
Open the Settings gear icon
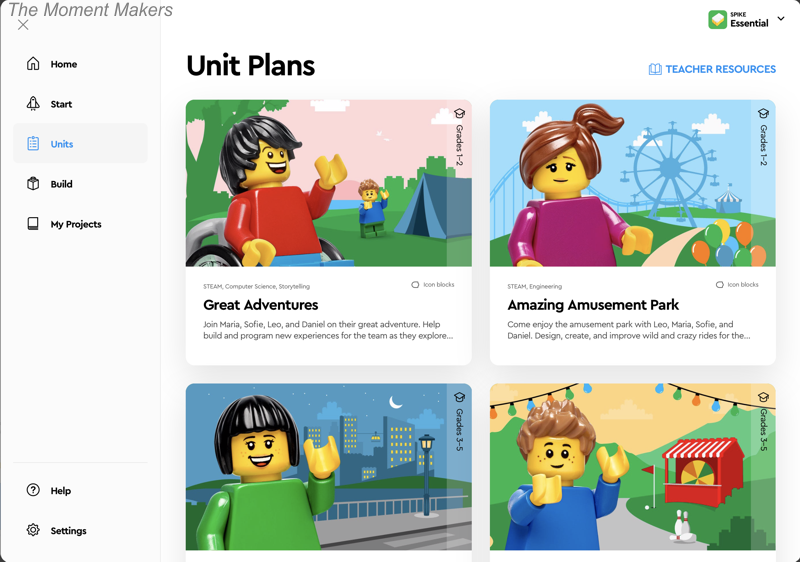point(33,530)
